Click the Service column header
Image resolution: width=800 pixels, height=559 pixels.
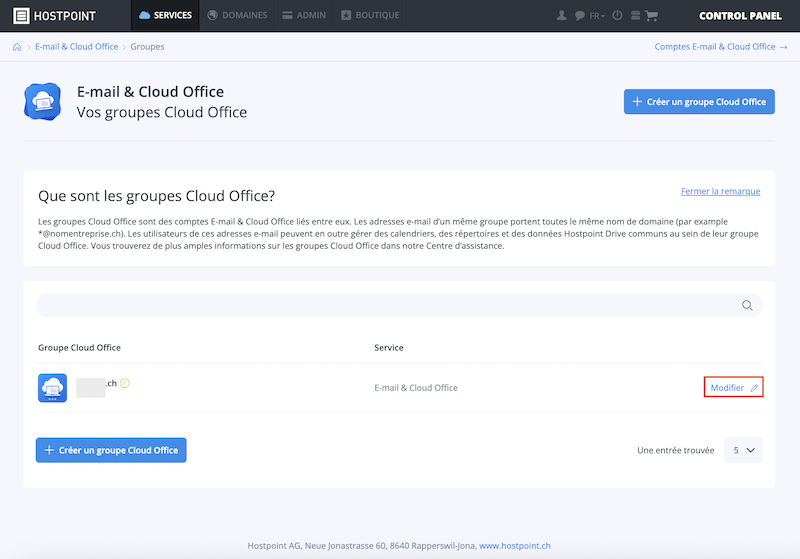coord(389,347)
